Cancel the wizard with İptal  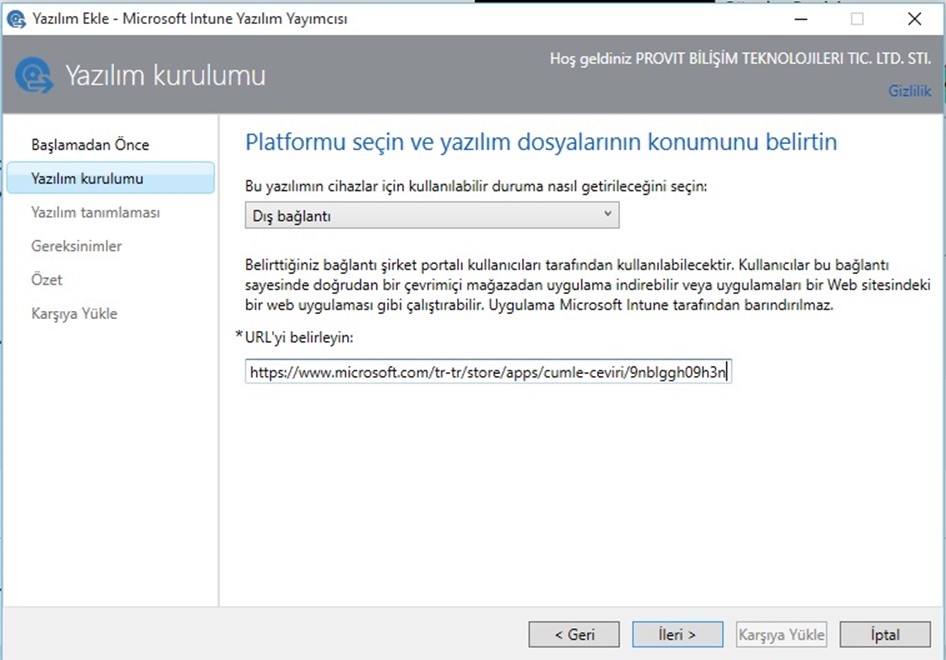(885, 635)
